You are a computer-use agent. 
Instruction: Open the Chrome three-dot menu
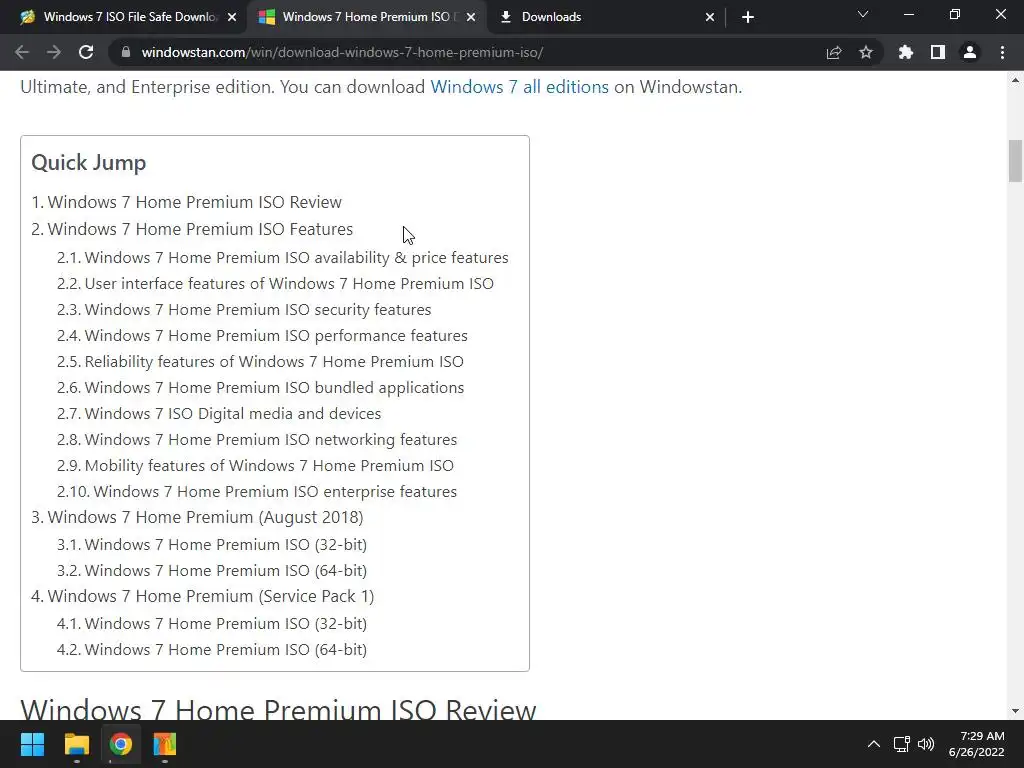1002,52
